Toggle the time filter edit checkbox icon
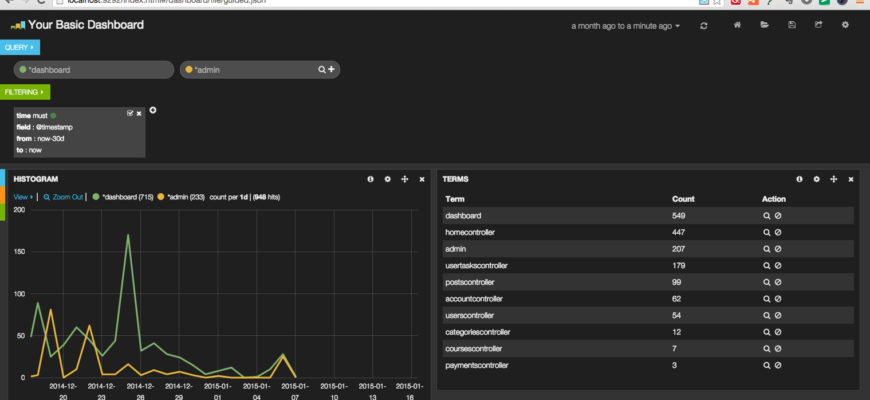This screenshot has width=870, height=400. 130,113
